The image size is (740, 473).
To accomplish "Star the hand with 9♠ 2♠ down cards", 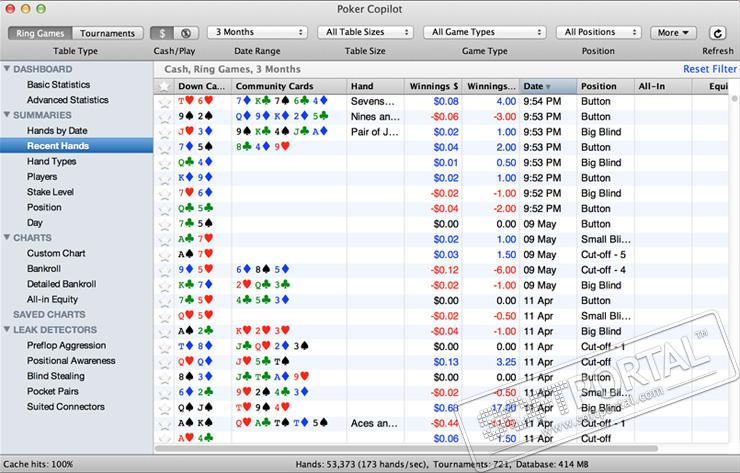I will coord(164,117).
